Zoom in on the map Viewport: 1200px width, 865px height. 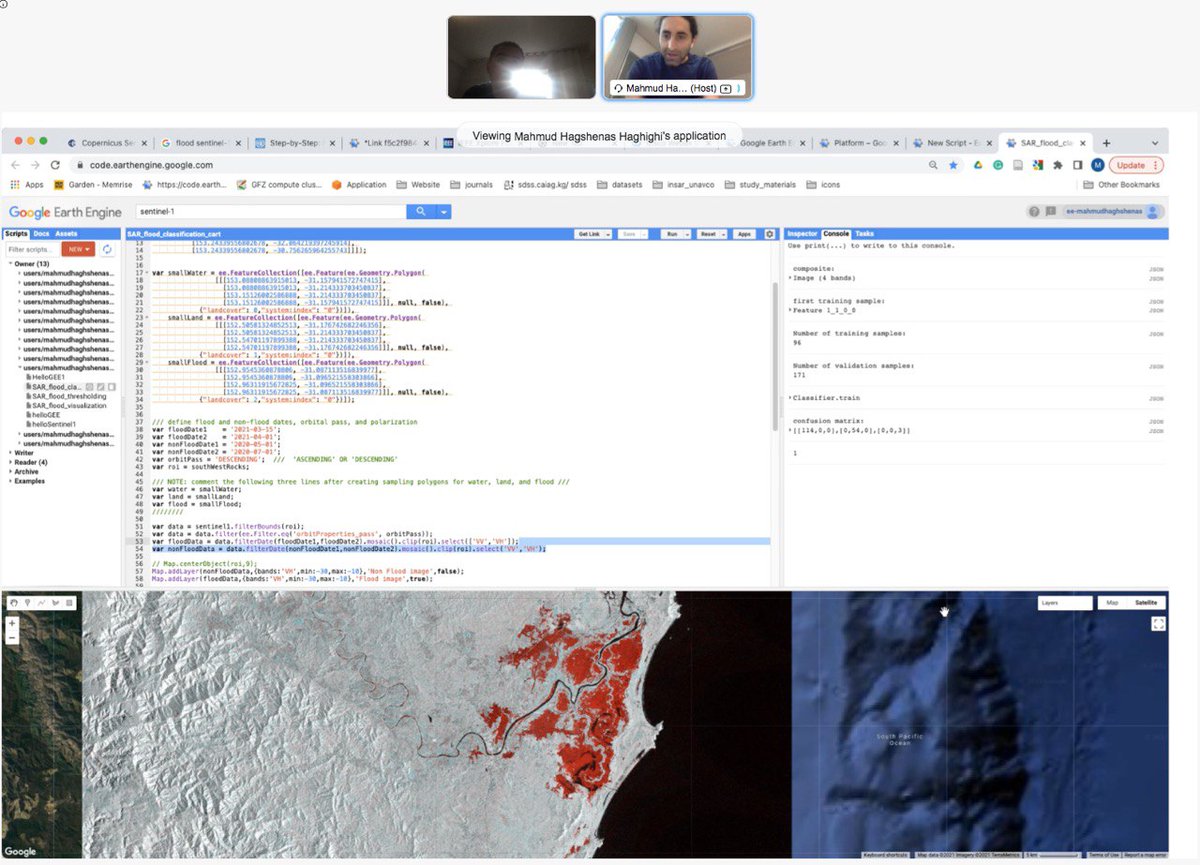[x=12, y=622]
